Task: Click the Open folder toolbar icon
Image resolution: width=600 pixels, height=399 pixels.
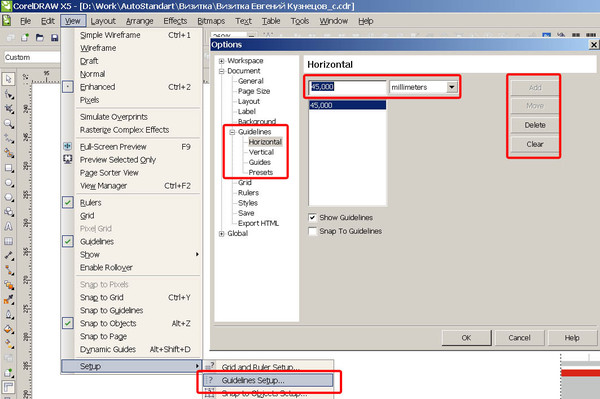Action: click(40, 37)
